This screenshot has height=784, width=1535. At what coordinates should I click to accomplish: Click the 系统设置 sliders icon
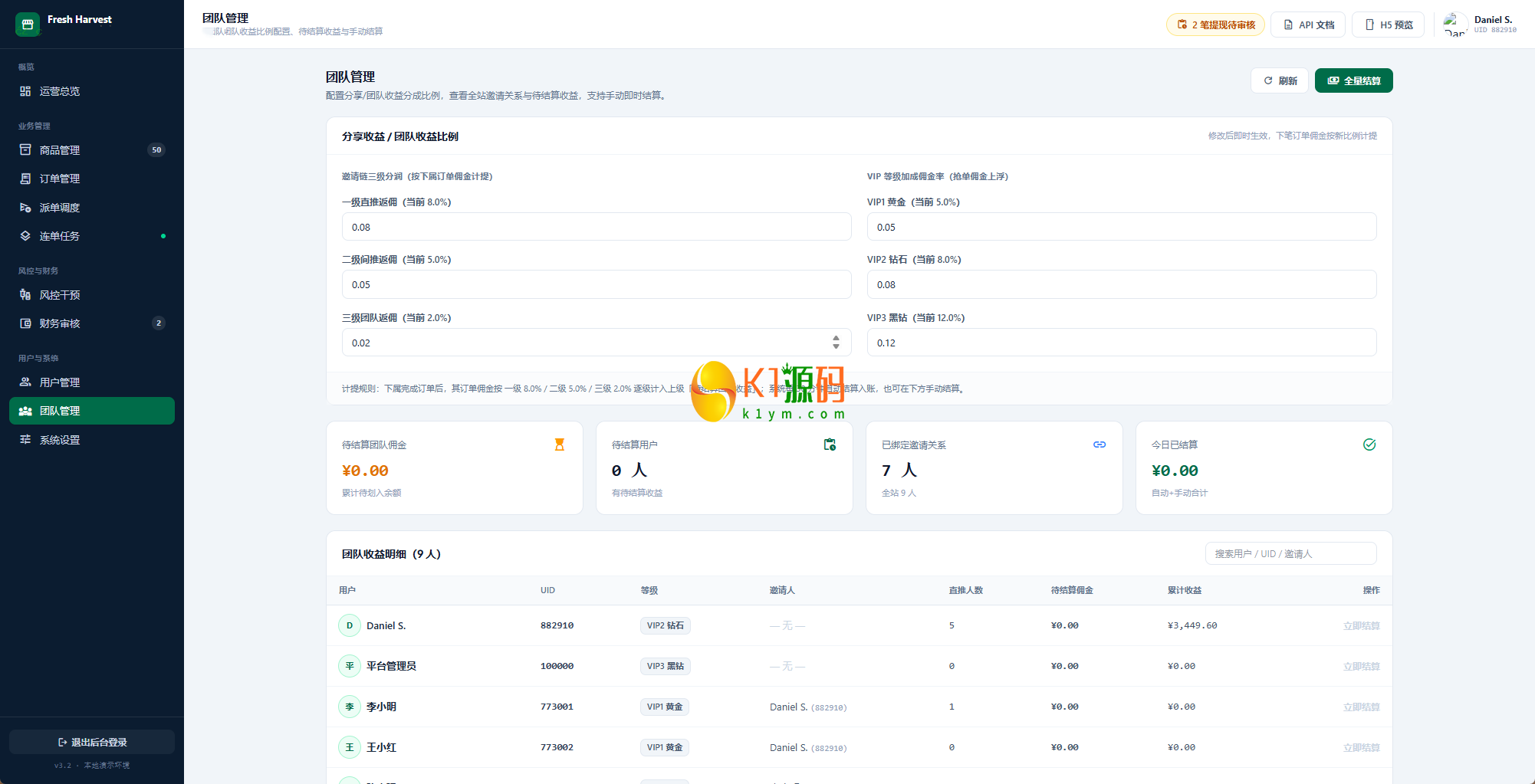pos(25,440)
